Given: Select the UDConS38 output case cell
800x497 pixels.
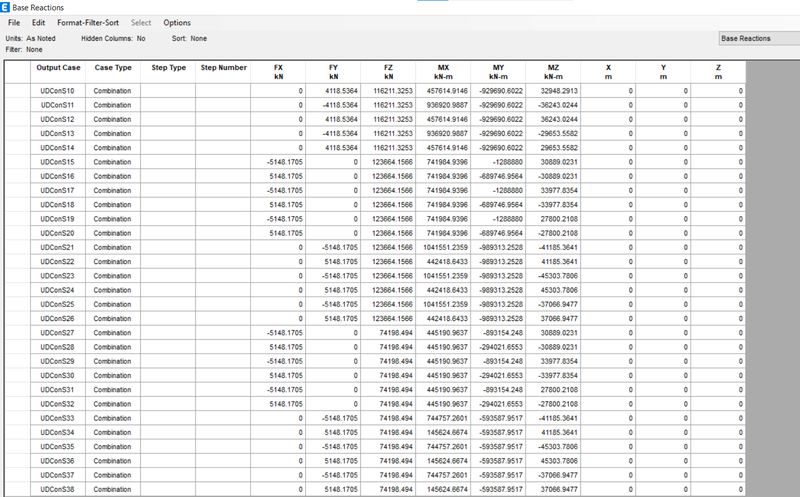Looking at the screenshot, I should click(x=58, y=490).
